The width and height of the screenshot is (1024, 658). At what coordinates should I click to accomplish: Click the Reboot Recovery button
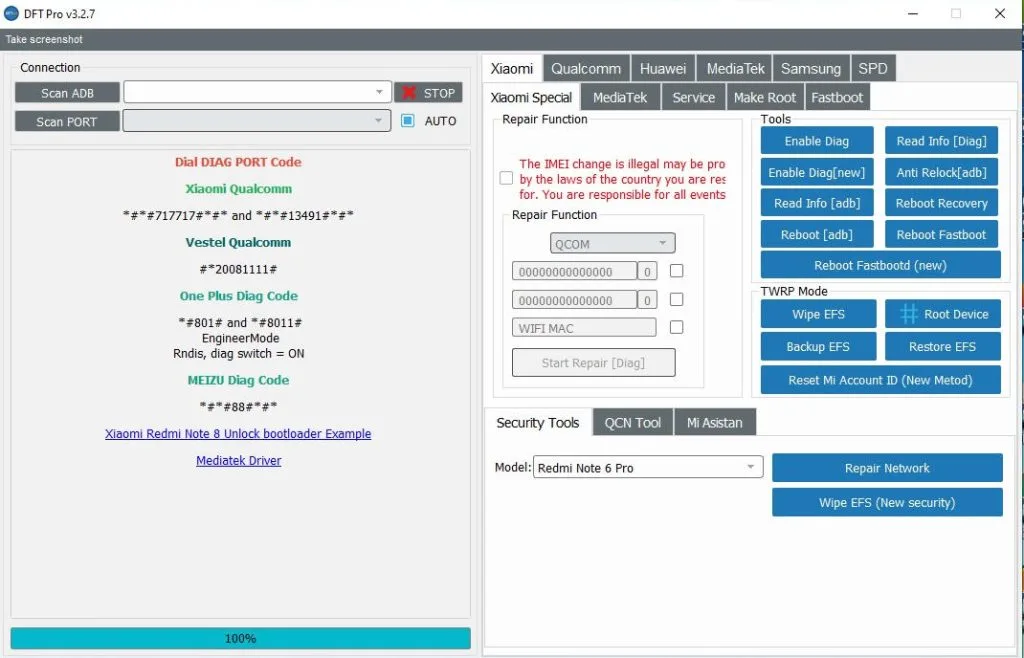[941, 203]
